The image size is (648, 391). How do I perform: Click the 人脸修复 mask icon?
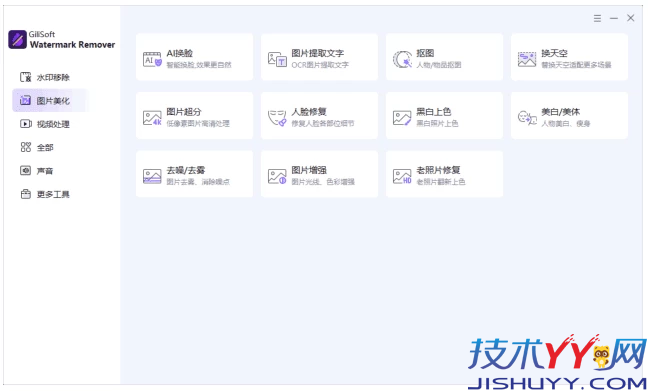click(x=277, y=118)
